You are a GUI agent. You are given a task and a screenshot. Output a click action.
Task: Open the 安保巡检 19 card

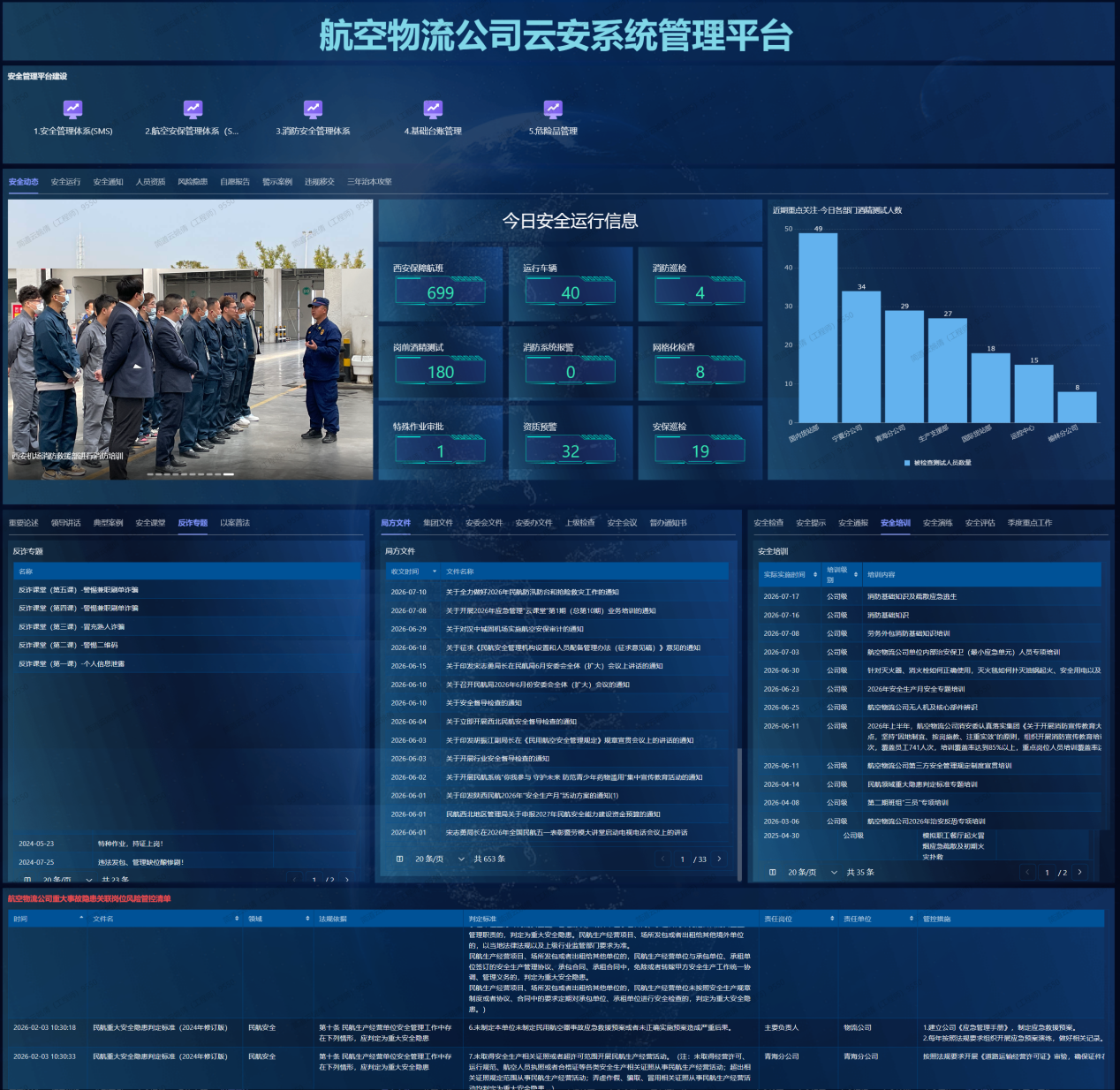click(x=700, y=442)
